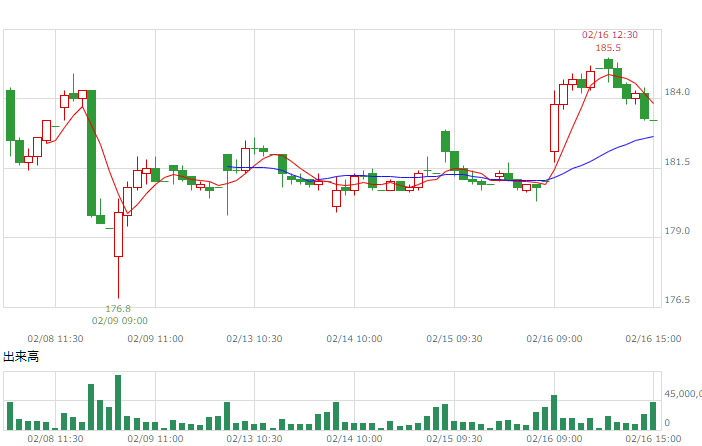702x446 pixels.
Task: Click 02/09 11:00 label under the price chart
Action: [x=155, y=339]
